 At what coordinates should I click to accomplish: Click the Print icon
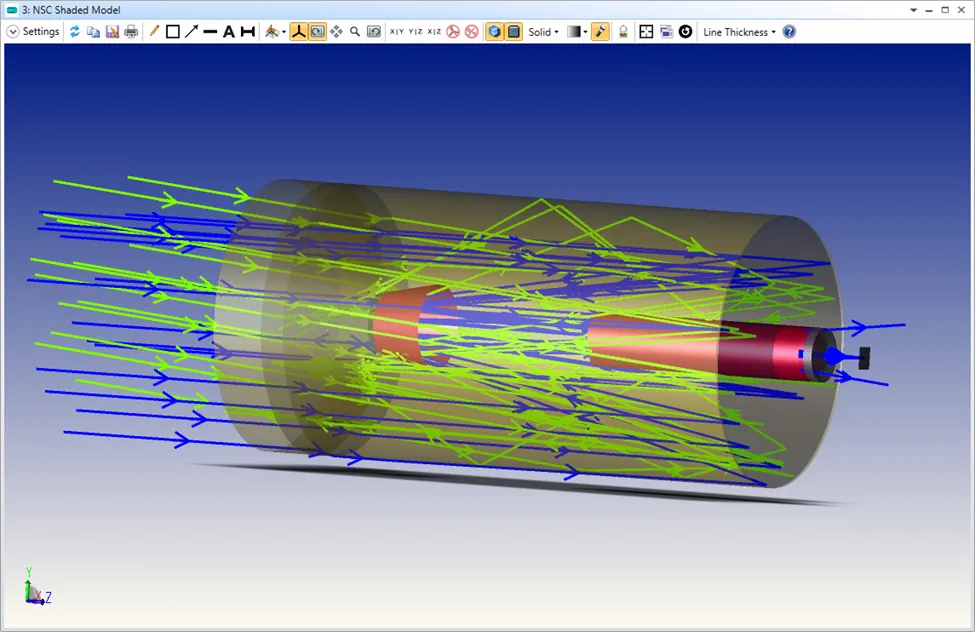point(131,32)
